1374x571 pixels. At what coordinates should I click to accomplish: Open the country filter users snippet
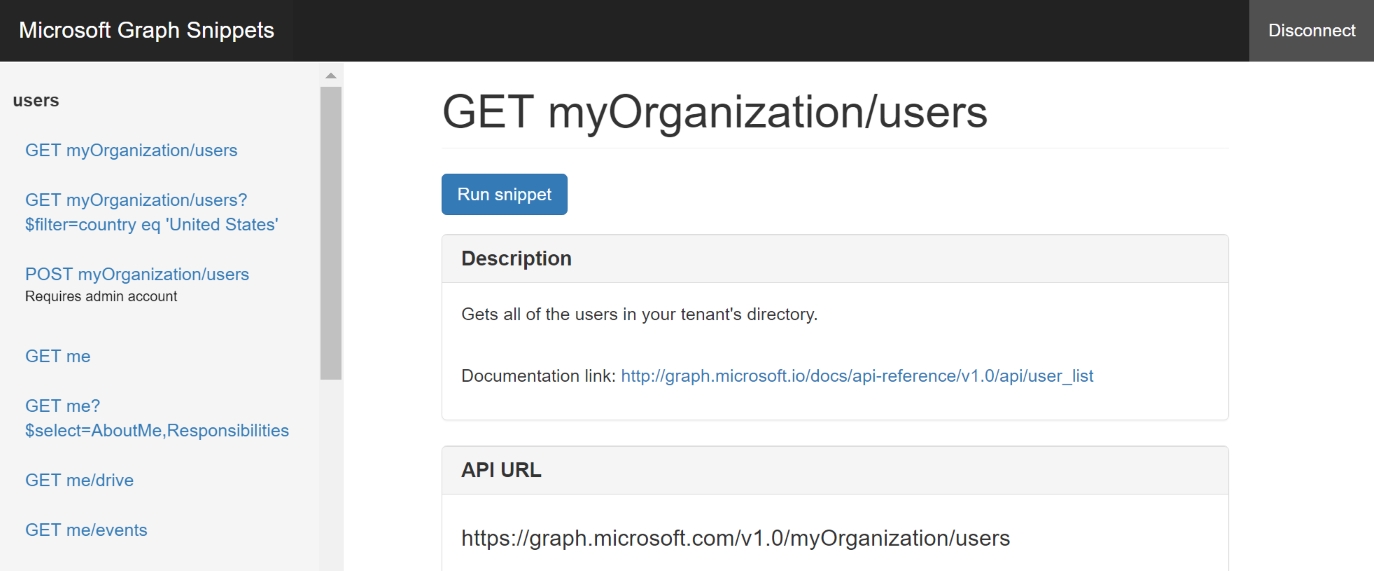pyautogui.click(x=151, y=212)
